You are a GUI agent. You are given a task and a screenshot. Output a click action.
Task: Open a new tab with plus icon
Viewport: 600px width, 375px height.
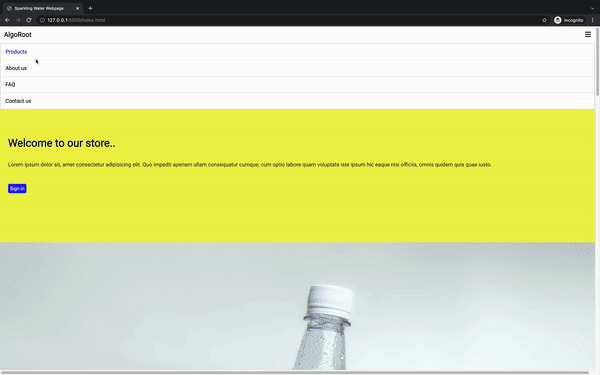[90, 8]
